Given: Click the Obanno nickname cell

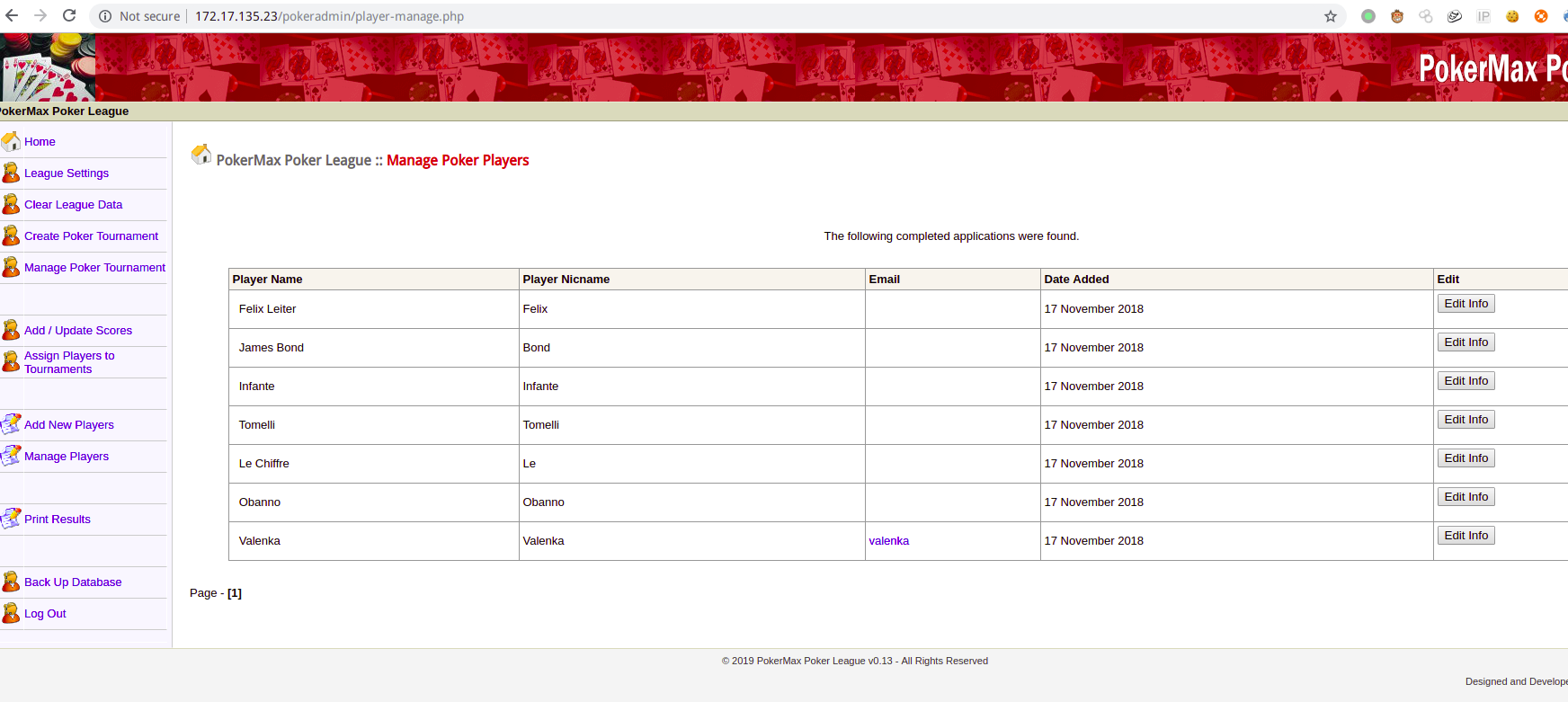Looking at the screenshot, I should (x=692, y=502).
